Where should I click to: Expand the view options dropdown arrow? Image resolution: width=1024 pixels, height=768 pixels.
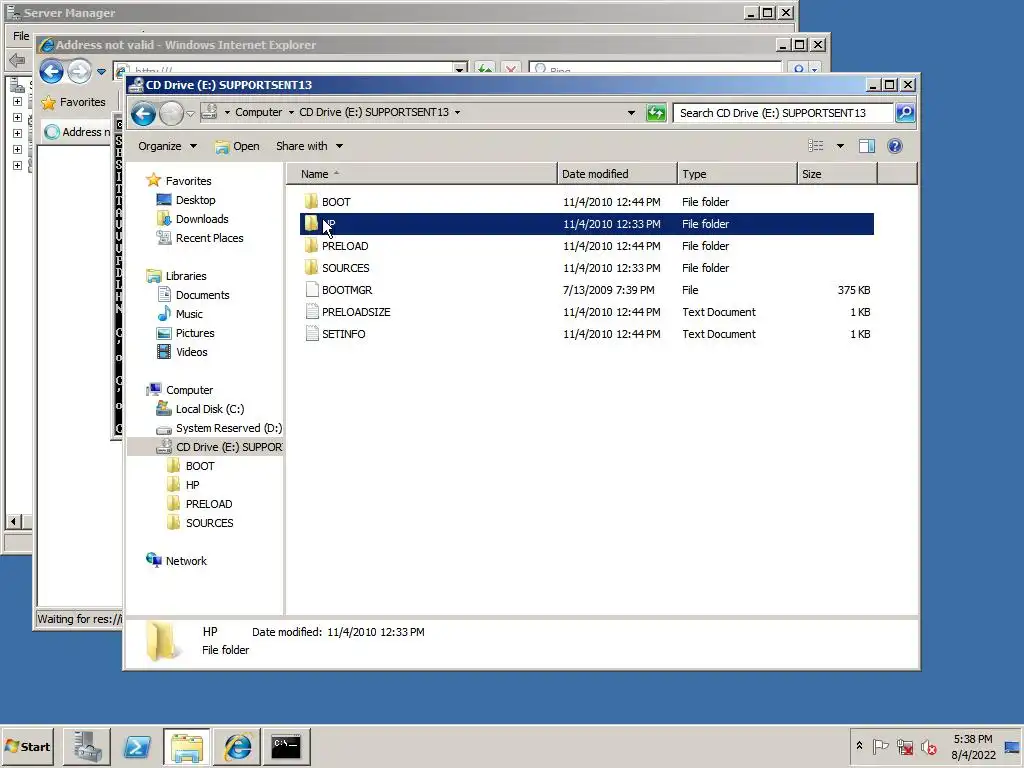(840, 146)
